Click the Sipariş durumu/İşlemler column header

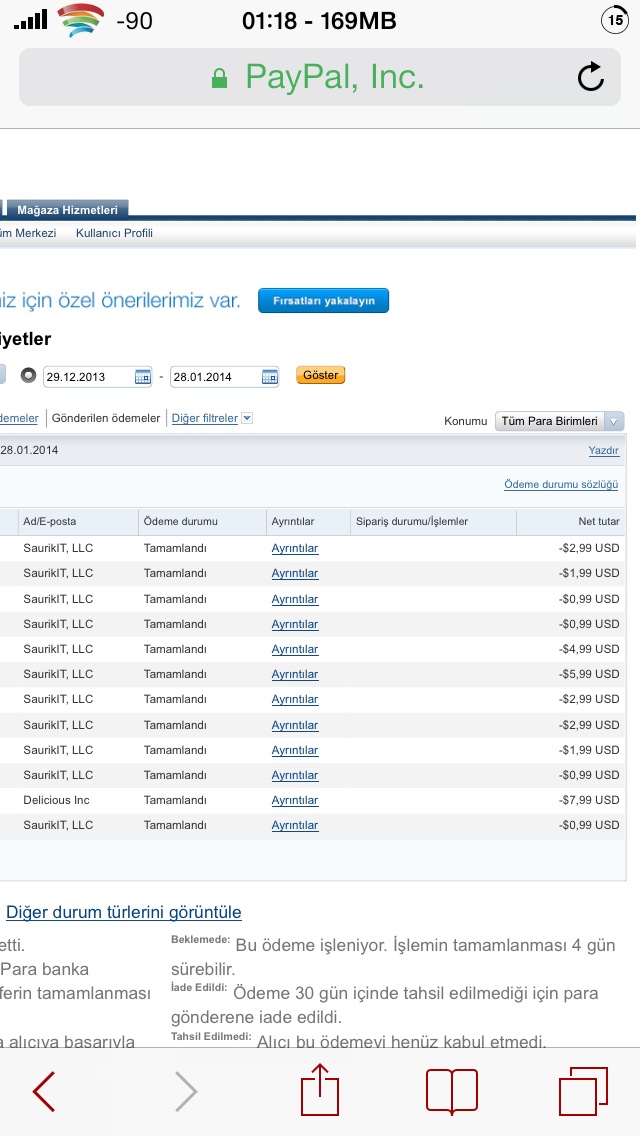pyautogui.click(x=412, y=521)
